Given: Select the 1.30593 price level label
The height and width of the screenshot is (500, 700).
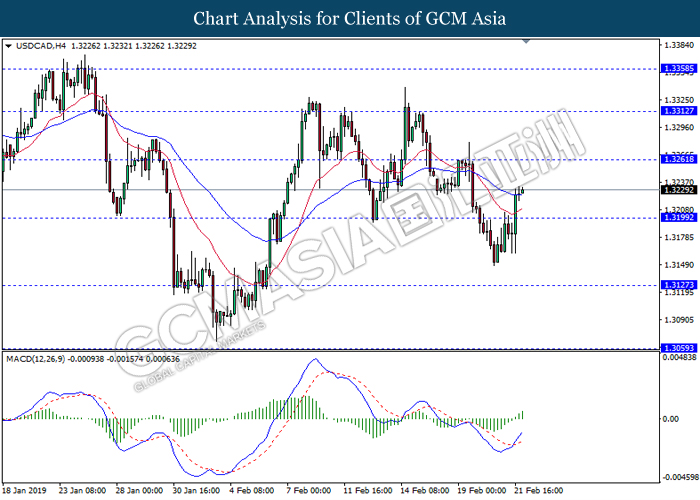Looking at the screenshot, I should [x=678, y=348].
